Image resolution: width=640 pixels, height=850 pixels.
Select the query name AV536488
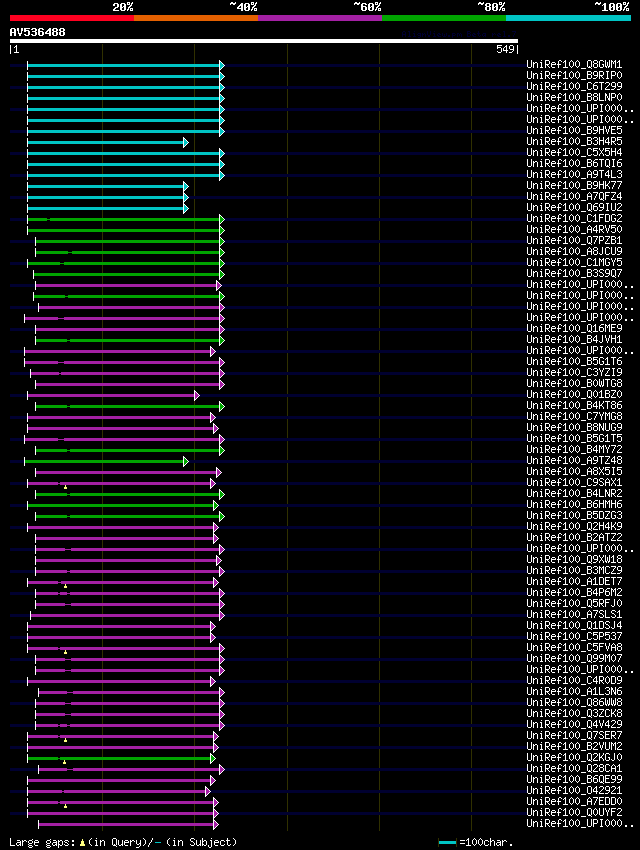37,33
